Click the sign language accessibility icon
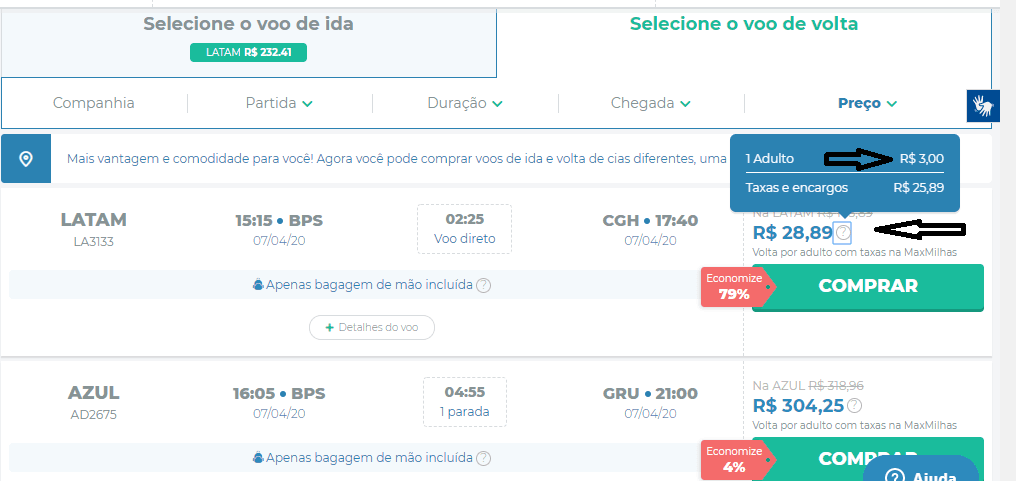Image resolution: width=1016 pixels, height=481 pixels. 978,106
